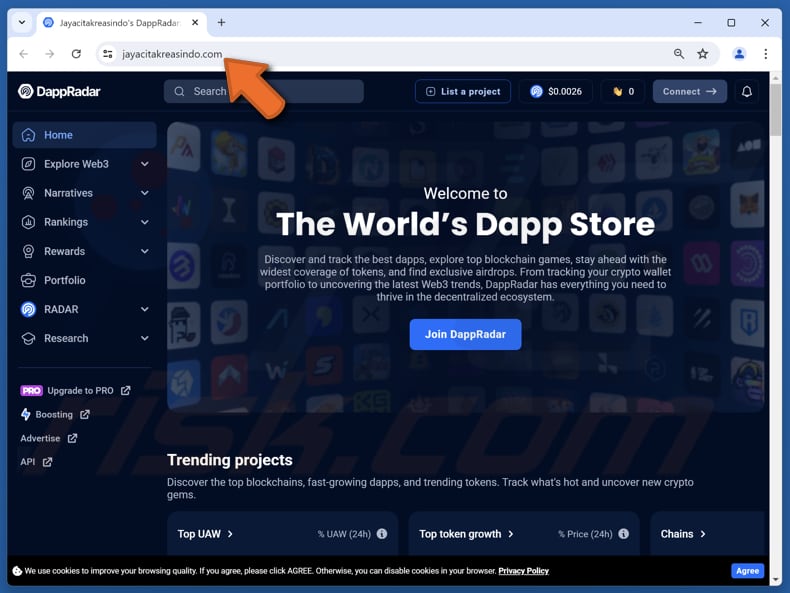790x593 pixels.
Task: Open Rankings sidebar item
Action: 65,222
